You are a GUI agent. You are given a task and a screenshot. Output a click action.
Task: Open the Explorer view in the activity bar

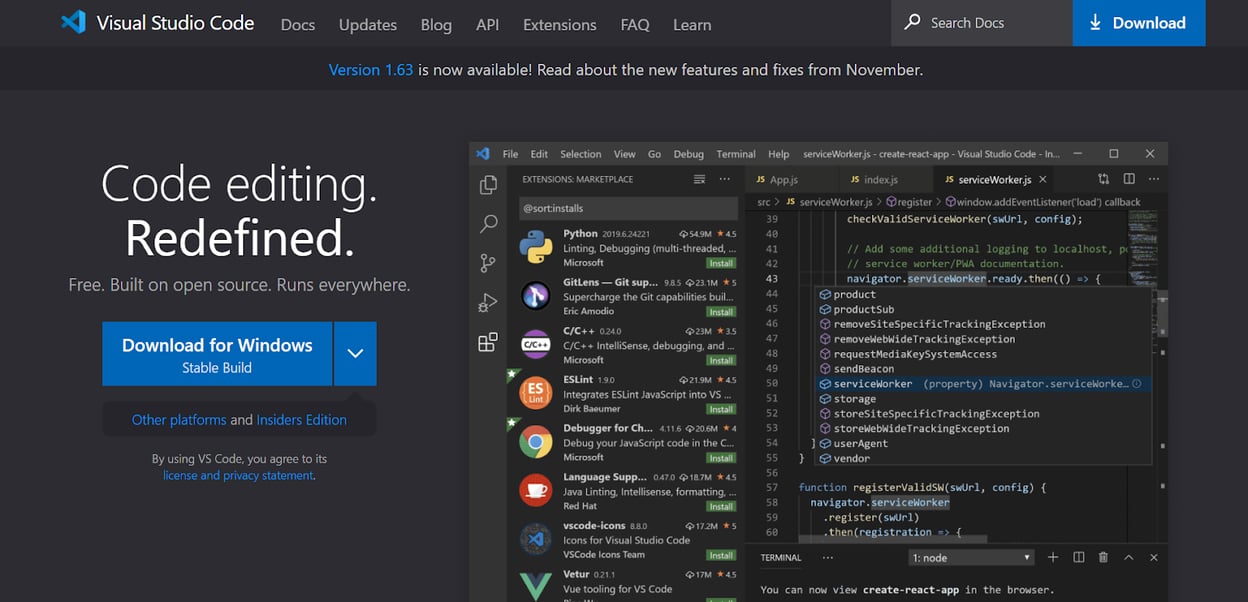[x=488, y=185]
